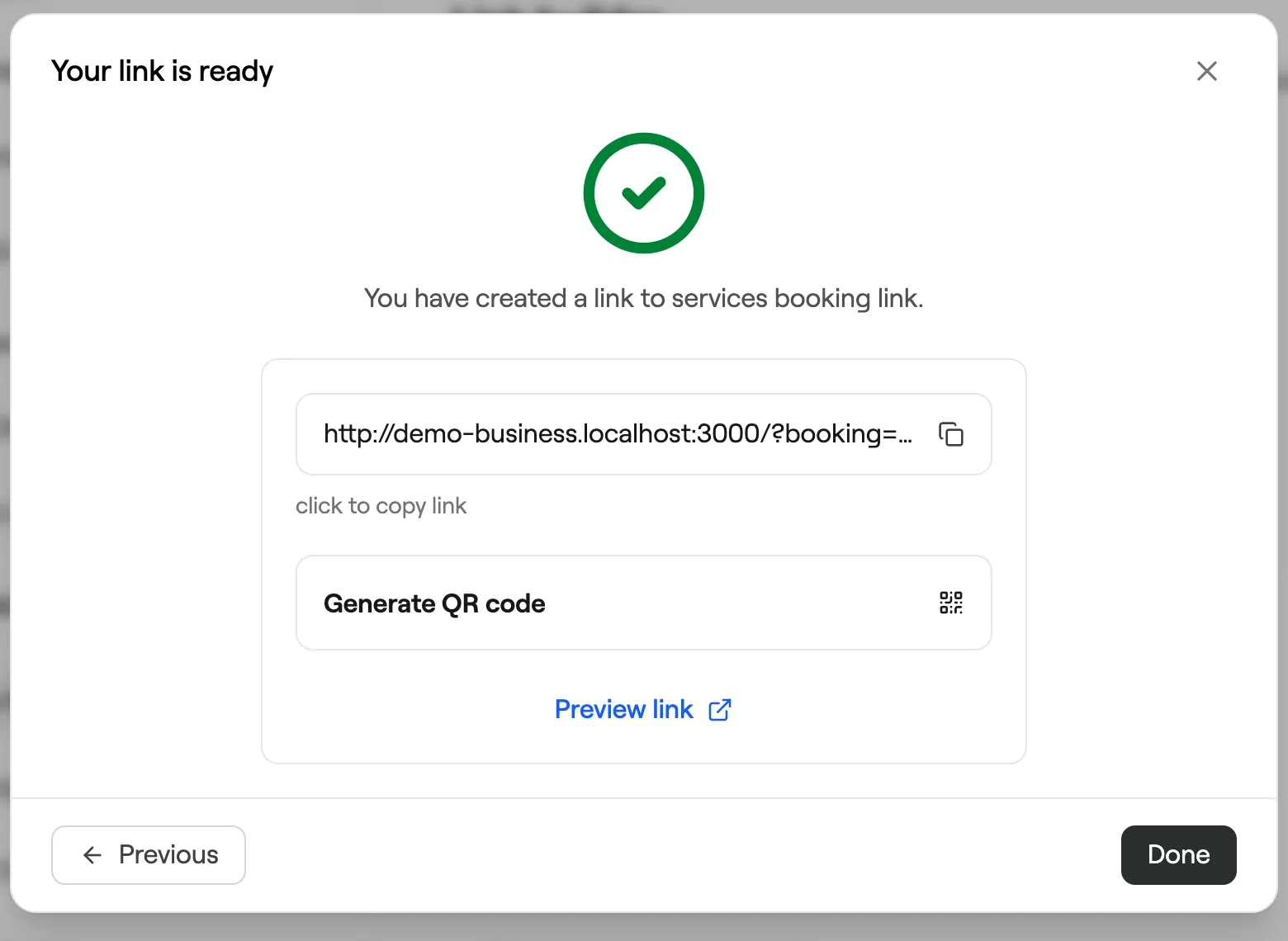Screen dimensions: 1288x941
Task: Click the demo-business booking URL field
Action: pos(644,434)
